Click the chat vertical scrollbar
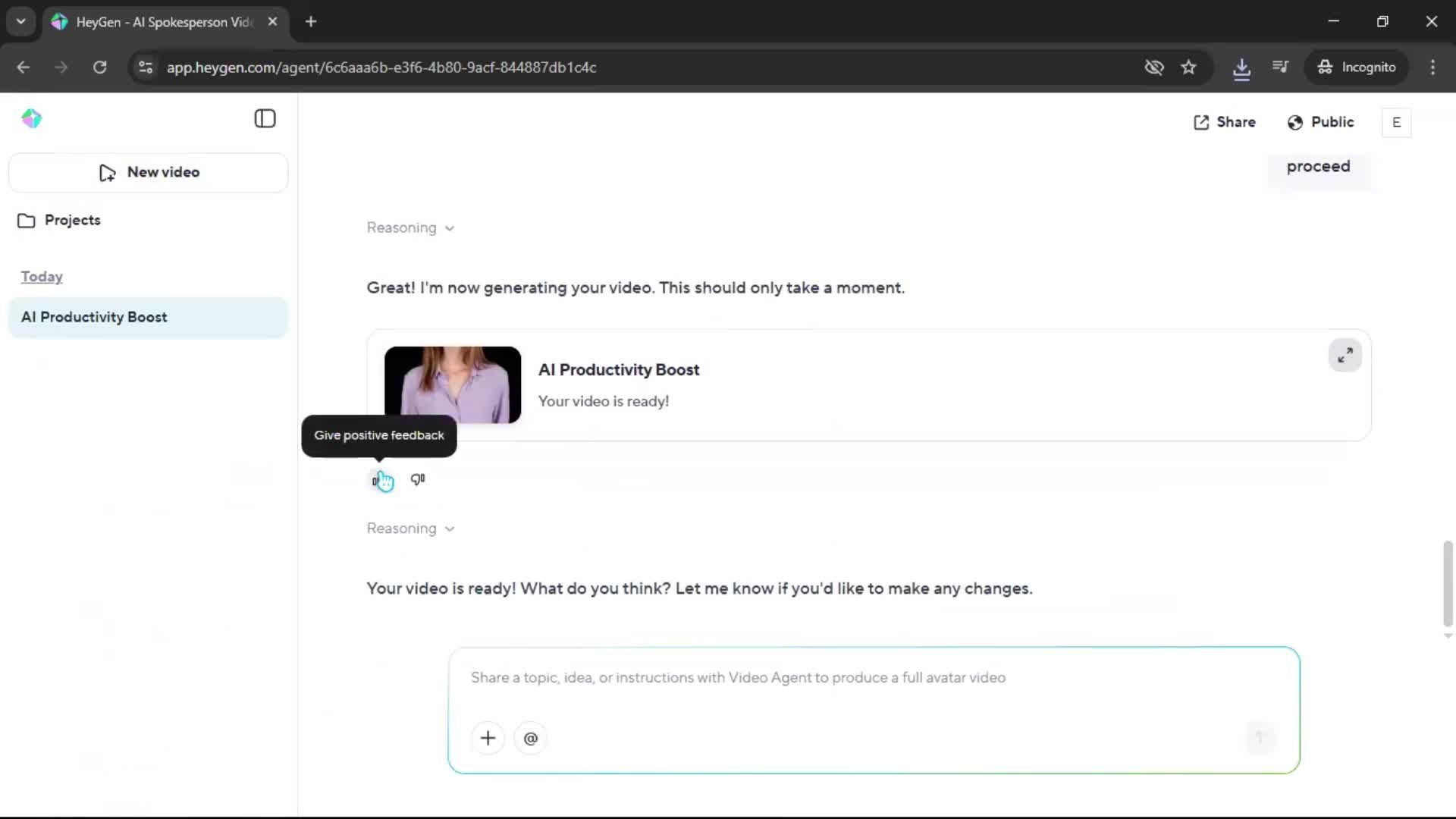The image size is (1456, 819). [x=1447, y=582]
